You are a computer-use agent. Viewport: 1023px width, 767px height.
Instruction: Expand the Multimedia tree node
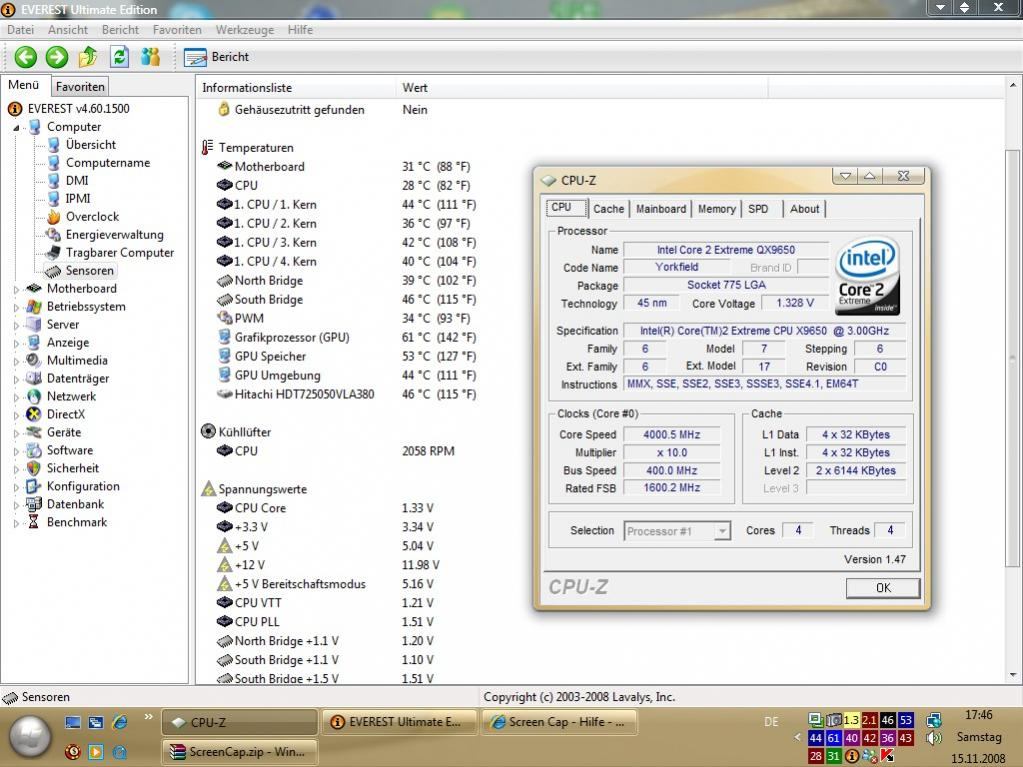click(x=16, y=361)
